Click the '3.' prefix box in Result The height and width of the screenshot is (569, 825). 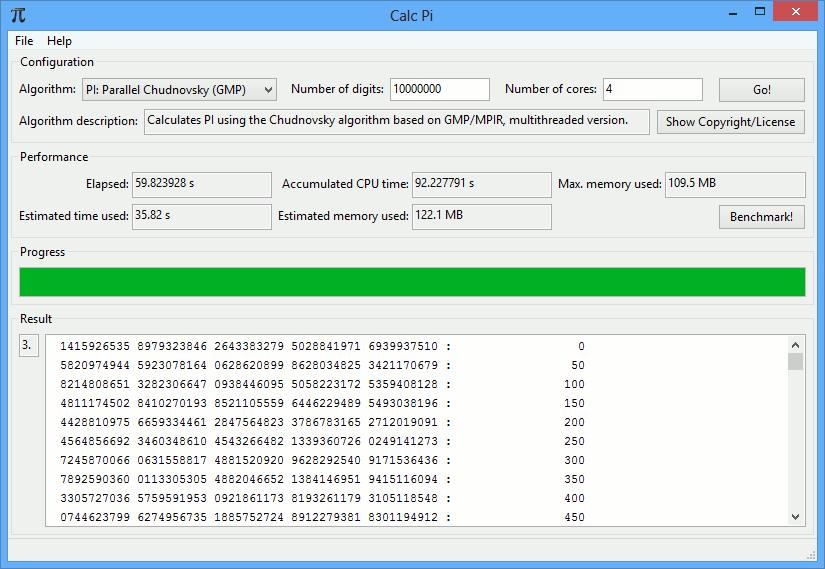point(28,346)
